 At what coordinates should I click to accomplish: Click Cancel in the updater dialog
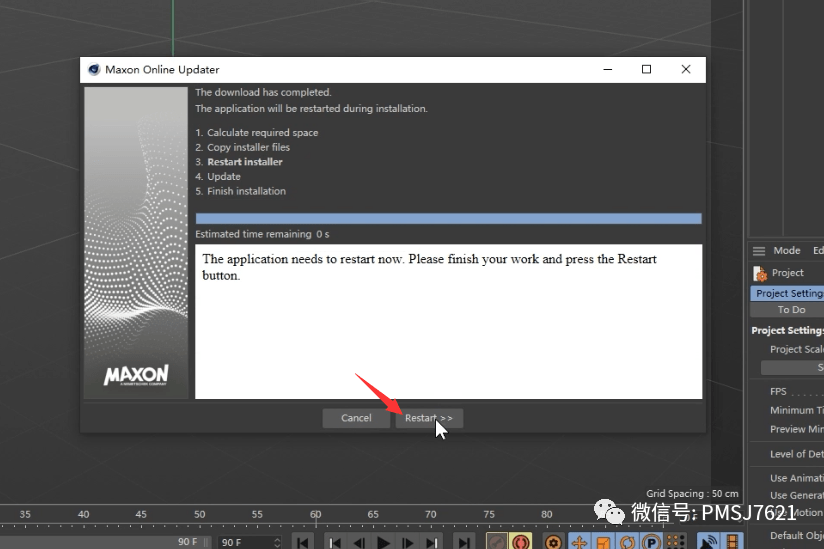pos(356,418)
